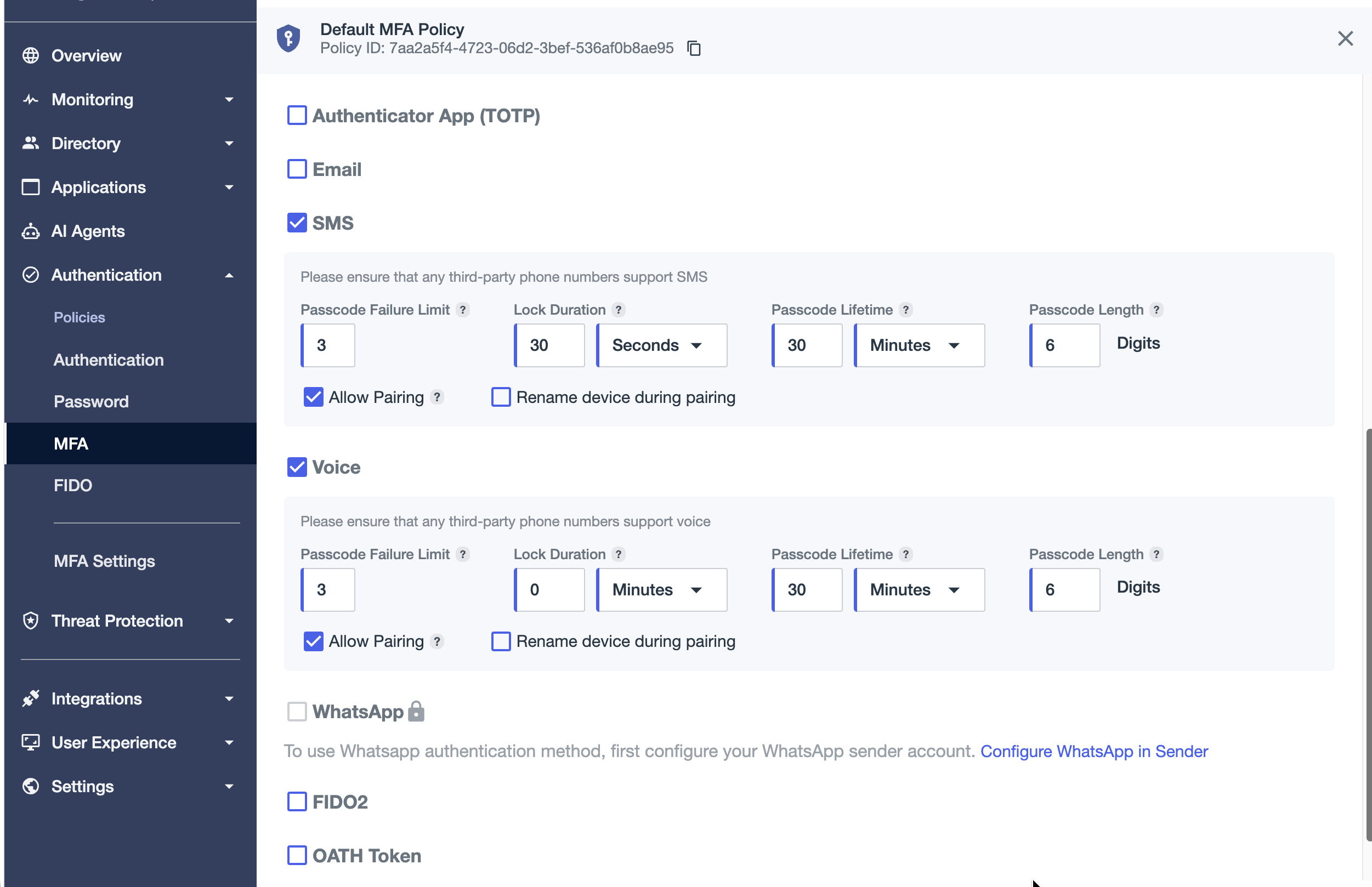1372x887 pixels.
Task: Enable the FIDO2 checkbox
Action: (297, 802)
